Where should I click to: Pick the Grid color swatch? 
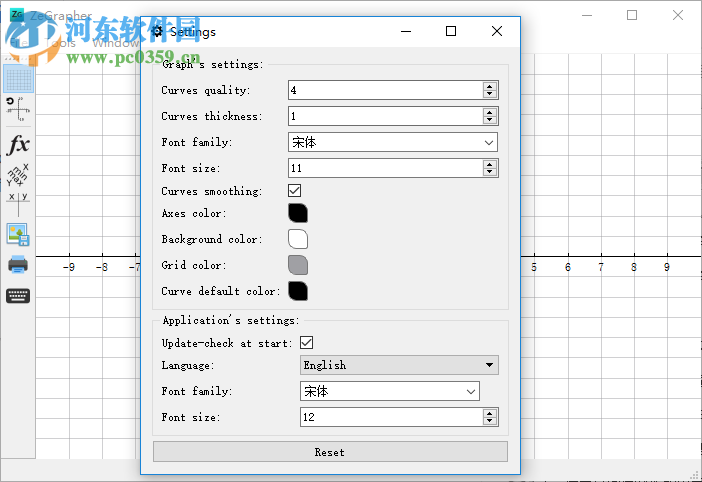(x=298, y=265)
